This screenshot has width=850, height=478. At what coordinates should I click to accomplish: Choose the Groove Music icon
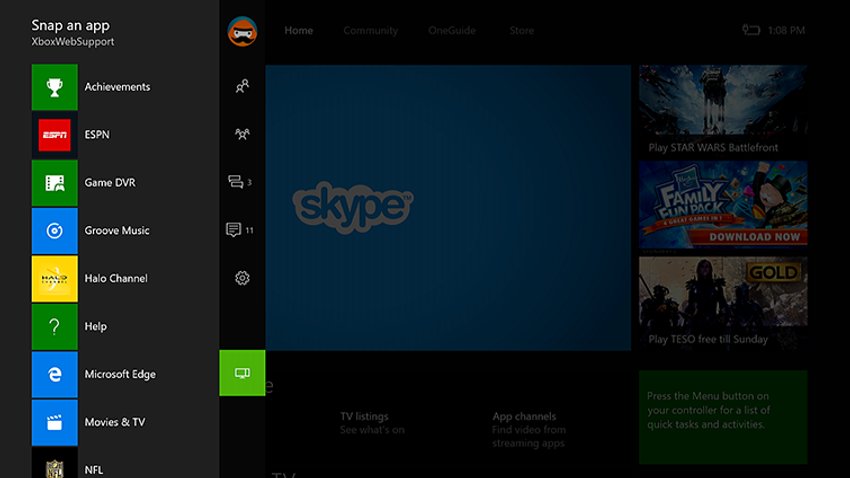(x=54, y=231)
